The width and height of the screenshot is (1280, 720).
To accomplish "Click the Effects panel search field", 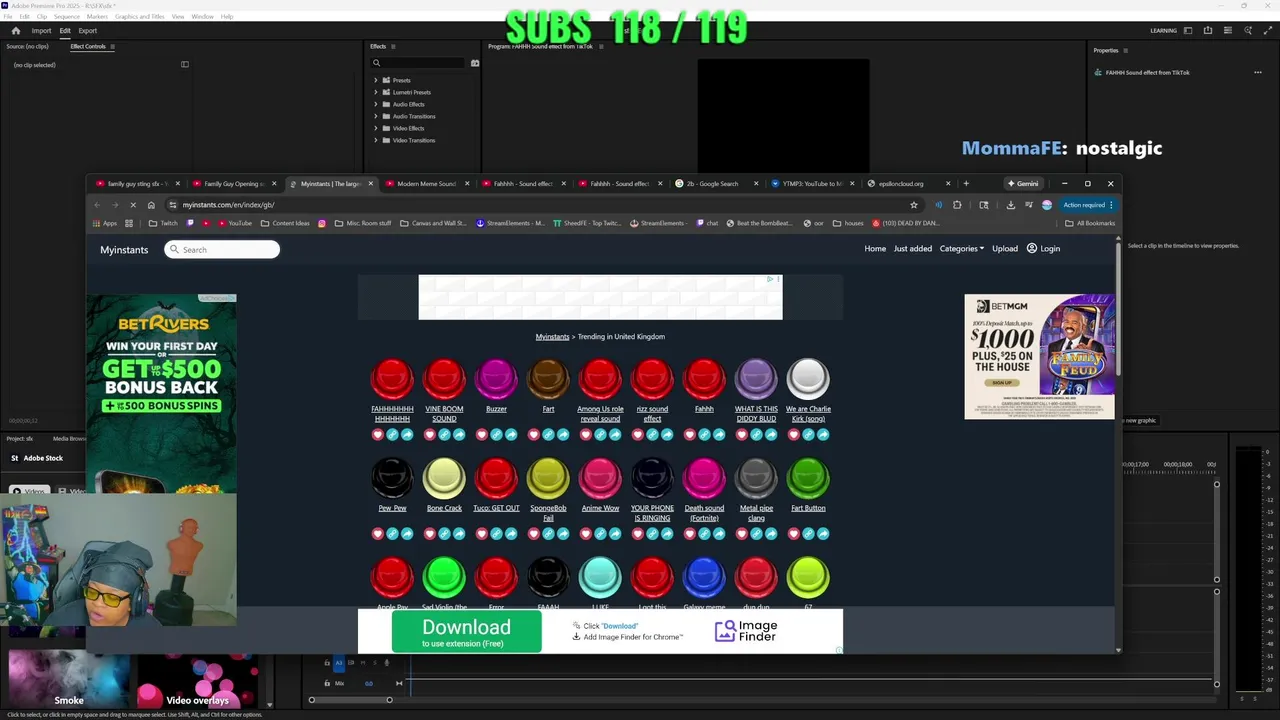I will (418, 63).
